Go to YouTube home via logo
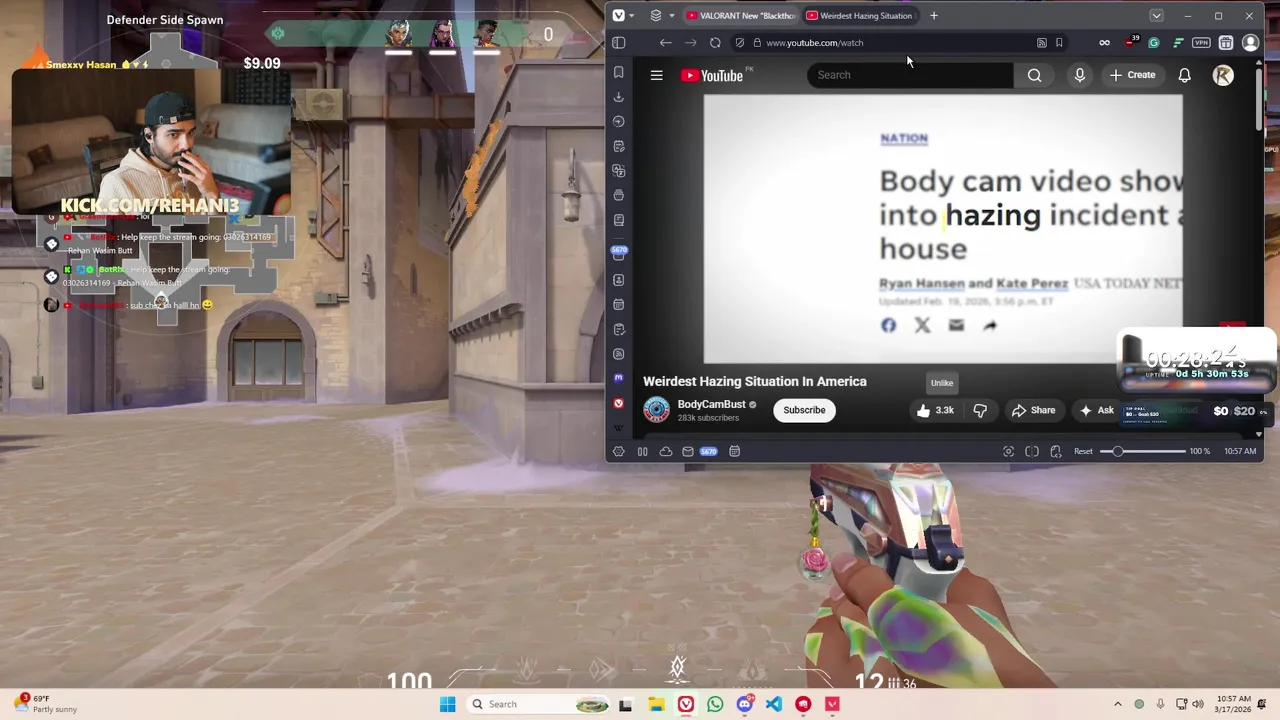The width and height of the screenshot is (1280, 720). 713,75
